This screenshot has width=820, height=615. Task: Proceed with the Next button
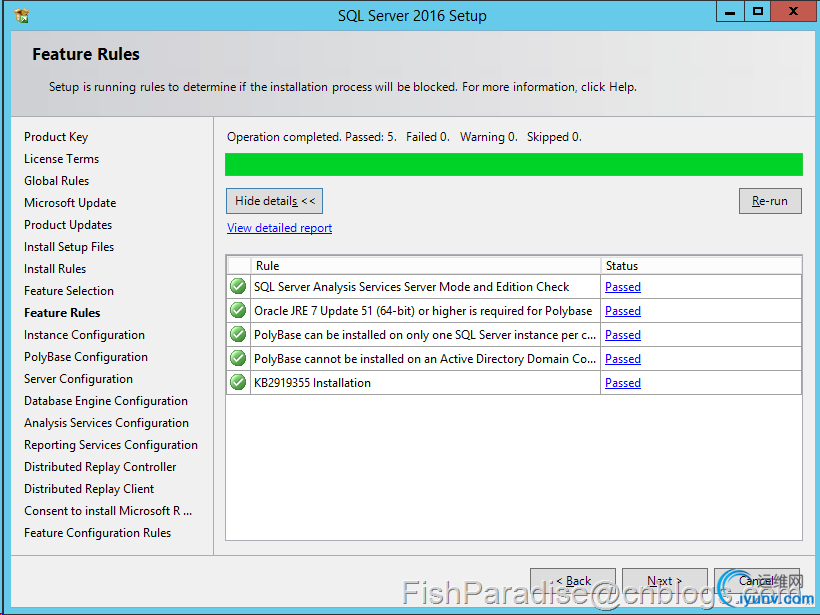point(665,581)
